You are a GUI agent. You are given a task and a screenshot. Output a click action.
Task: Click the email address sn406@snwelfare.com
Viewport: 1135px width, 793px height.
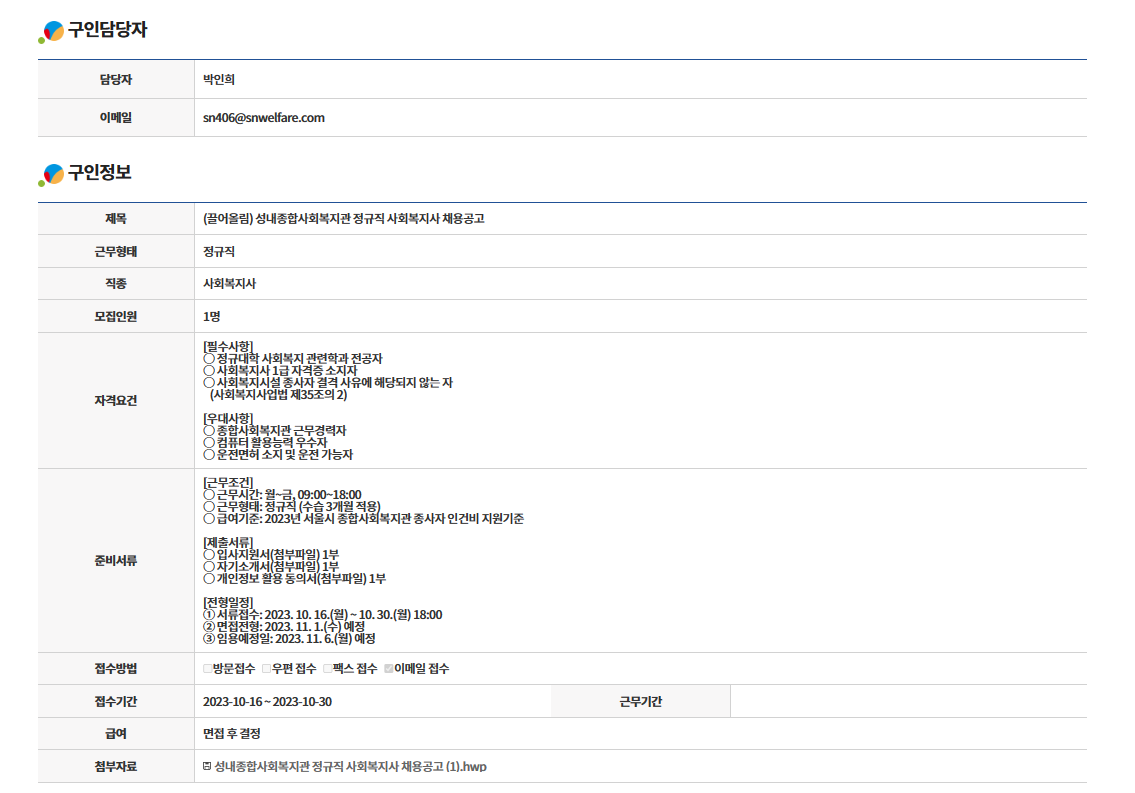(x=264, y=118)
